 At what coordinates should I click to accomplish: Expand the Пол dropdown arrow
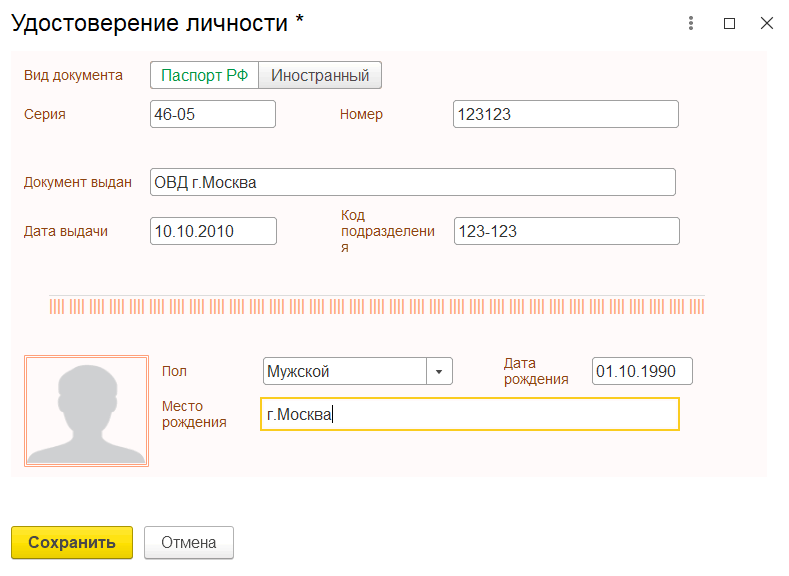pos(440,372)
